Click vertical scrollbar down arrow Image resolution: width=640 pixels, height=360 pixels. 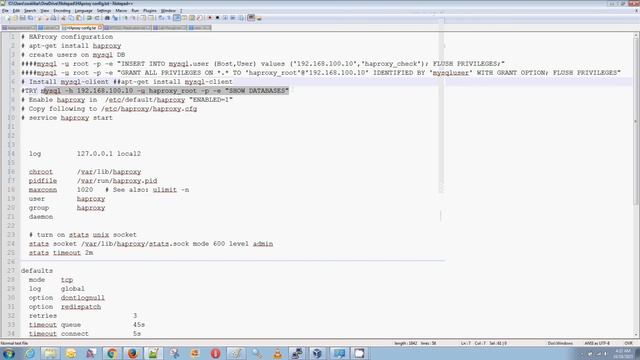pyautogui.click(x=636, y=335)
